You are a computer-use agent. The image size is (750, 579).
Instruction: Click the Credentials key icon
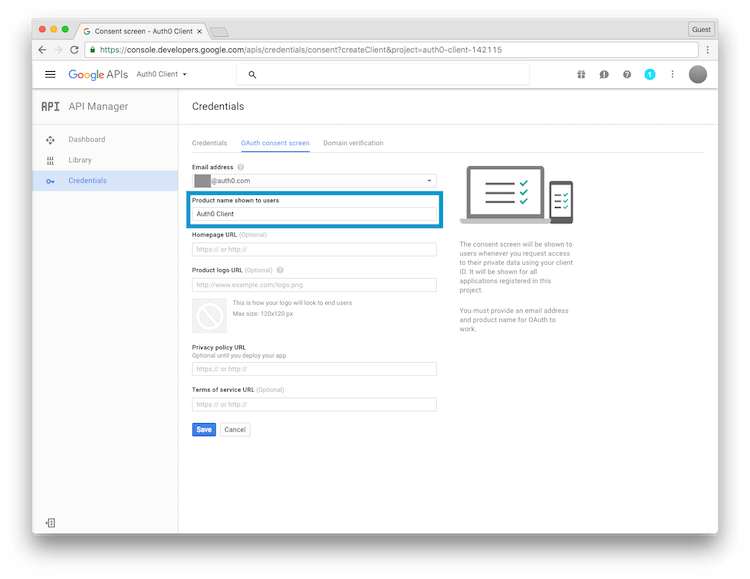tap(50, 181)
